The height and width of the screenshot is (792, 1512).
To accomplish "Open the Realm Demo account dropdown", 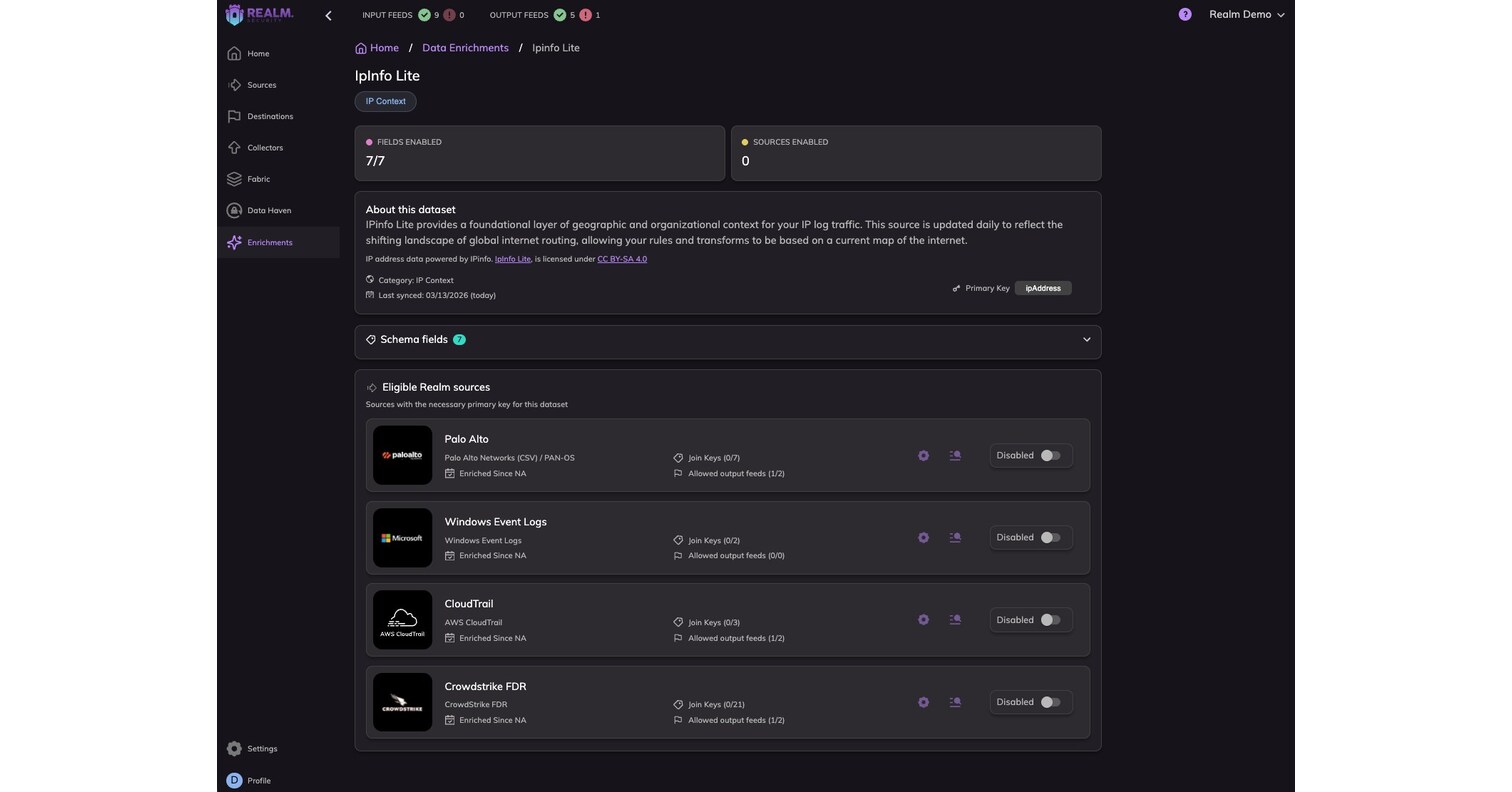I will (1247, 15).
